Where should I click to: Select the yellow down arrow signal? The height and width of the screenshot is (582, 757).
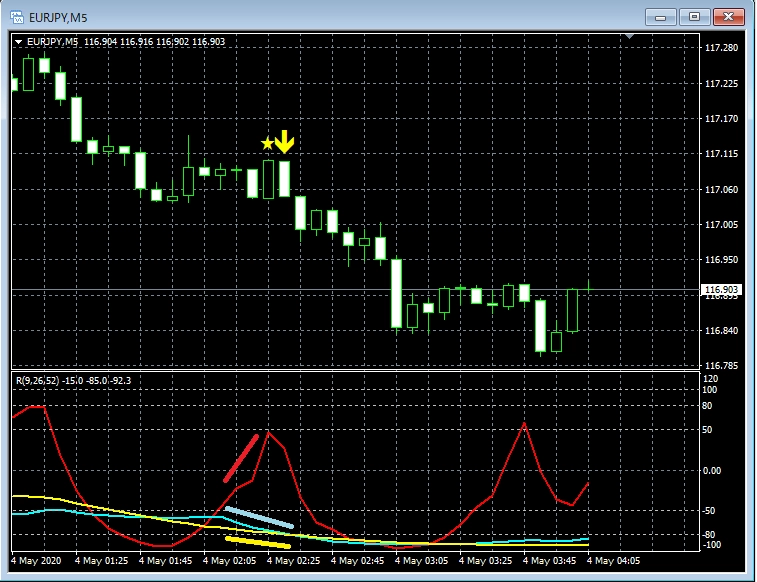pos(285,142)
